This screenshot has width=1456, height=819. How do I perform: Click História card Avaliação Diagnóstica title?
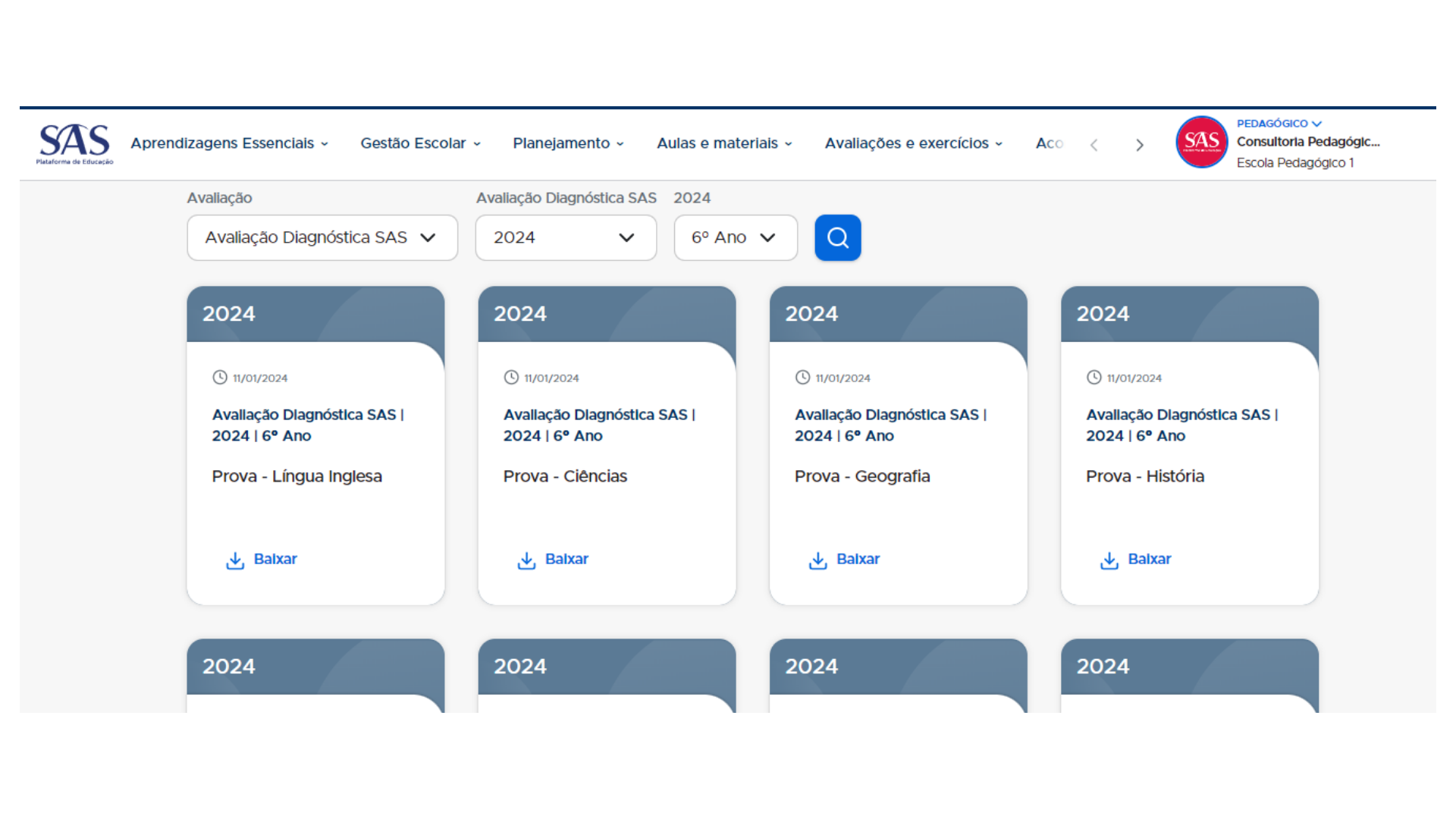click(x=1181, y=425)
